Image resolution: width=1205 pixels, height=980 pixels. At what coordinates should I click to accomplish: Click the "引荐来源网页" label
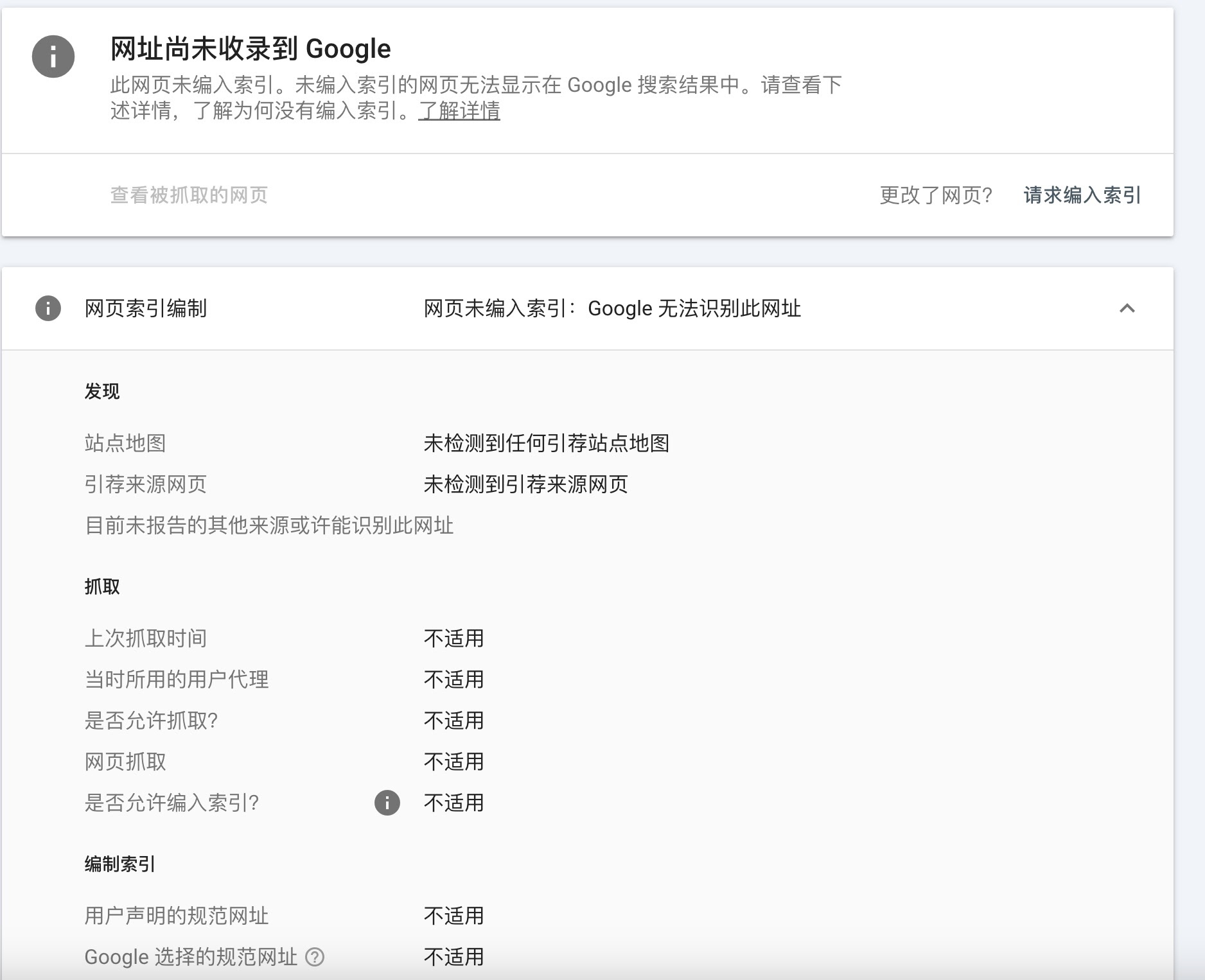click(146, 486)
